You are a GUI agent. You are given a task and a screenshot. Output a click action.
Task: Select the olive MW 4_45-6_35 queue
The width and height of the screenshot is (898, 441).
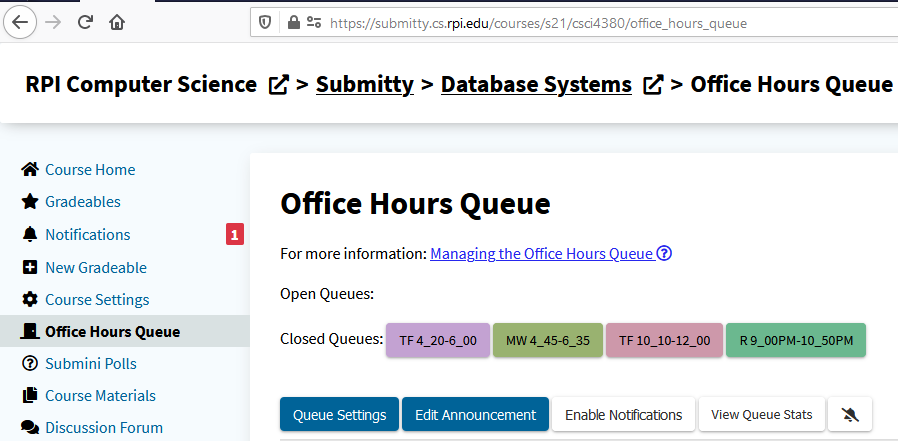[548, 340]
